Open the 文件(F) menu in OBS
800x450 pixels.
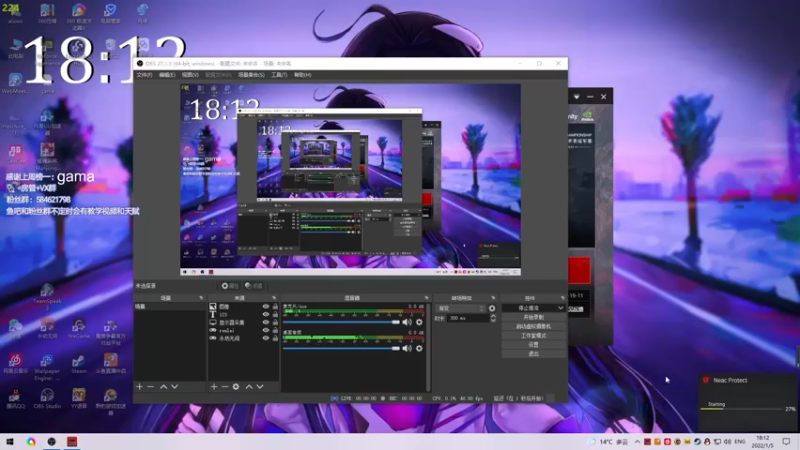point(144,75)
